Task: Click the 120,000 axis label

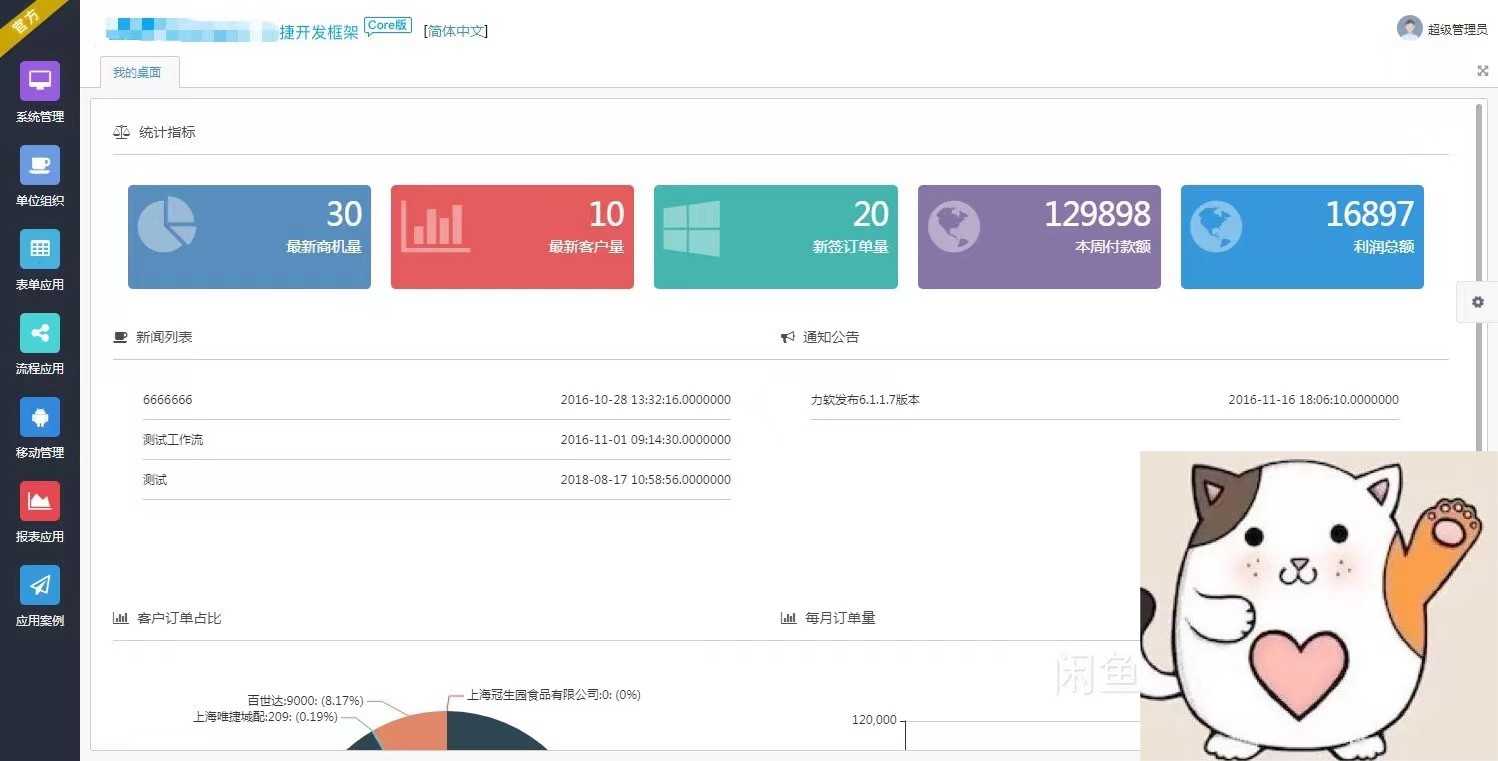Action: pyautogui.click(x=874, y=720)
